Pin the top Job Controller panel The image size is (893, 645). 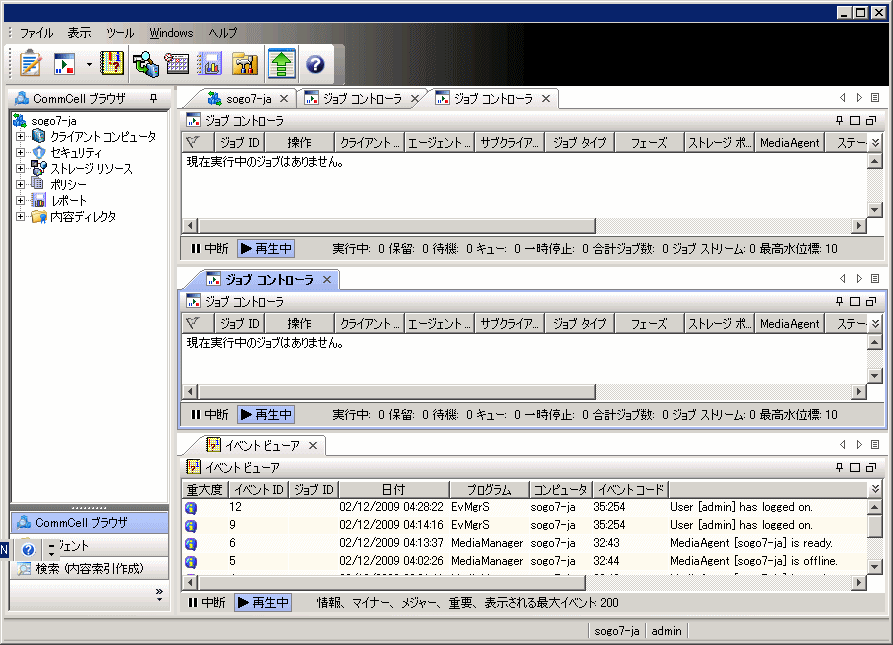[837, 119]
